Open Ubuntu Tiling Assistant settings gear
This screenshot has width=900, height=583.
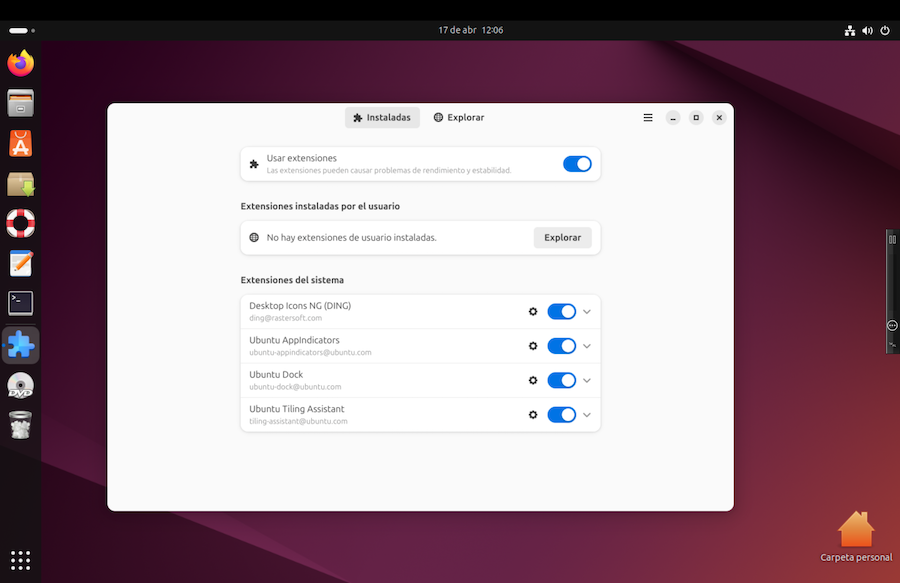(x=533, y=415)
